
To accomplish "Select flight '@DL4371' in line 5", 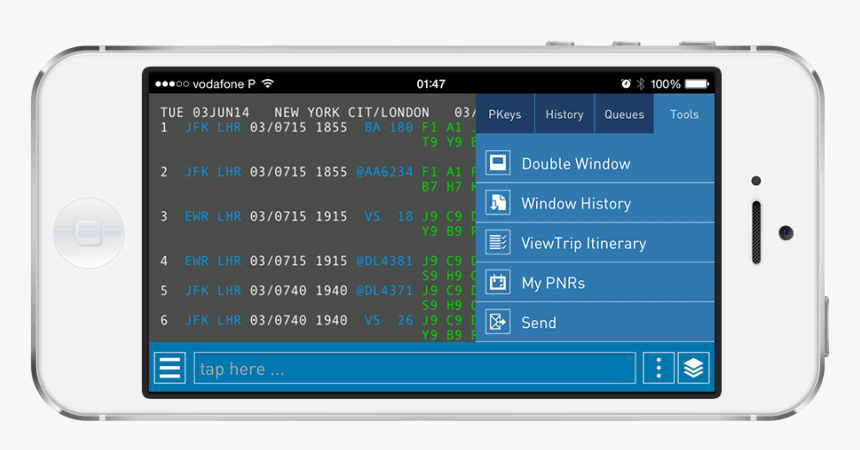I will pyautogui.click(x=384, y=290).
